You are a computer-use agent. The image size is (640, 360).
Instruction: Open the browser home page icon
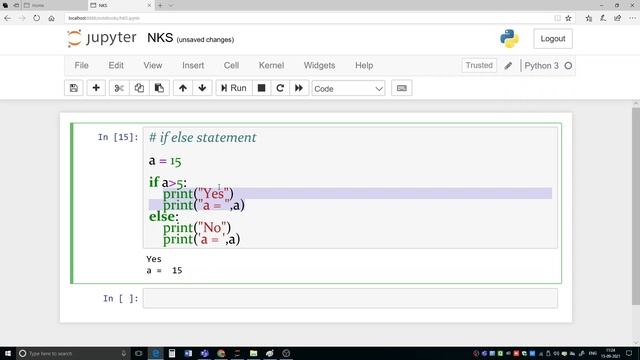[x=51, y=18]
